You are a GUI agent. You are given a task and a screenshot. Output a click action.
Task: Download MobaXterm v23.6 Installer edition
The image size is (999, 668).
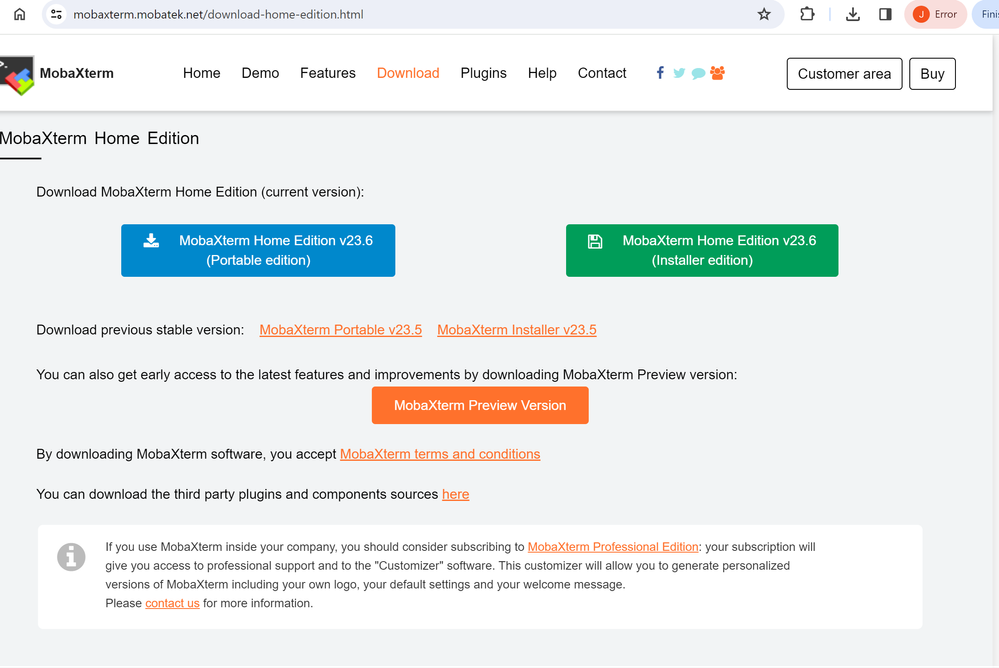tap(702, 250)
